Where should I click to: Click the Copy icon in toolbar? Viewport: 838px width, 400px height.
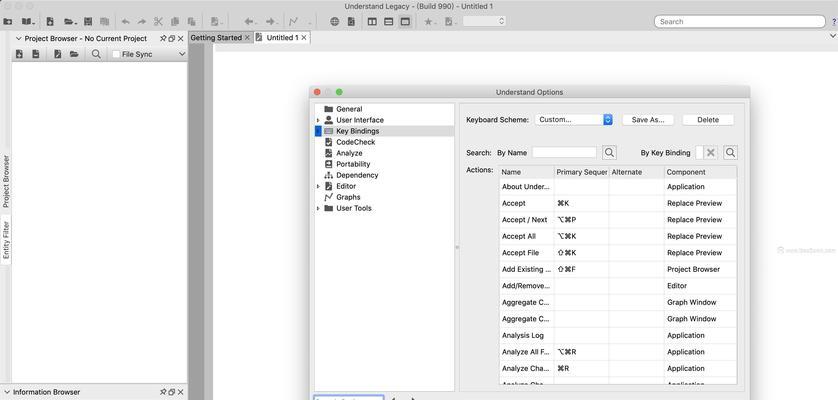tap(175, 22)
